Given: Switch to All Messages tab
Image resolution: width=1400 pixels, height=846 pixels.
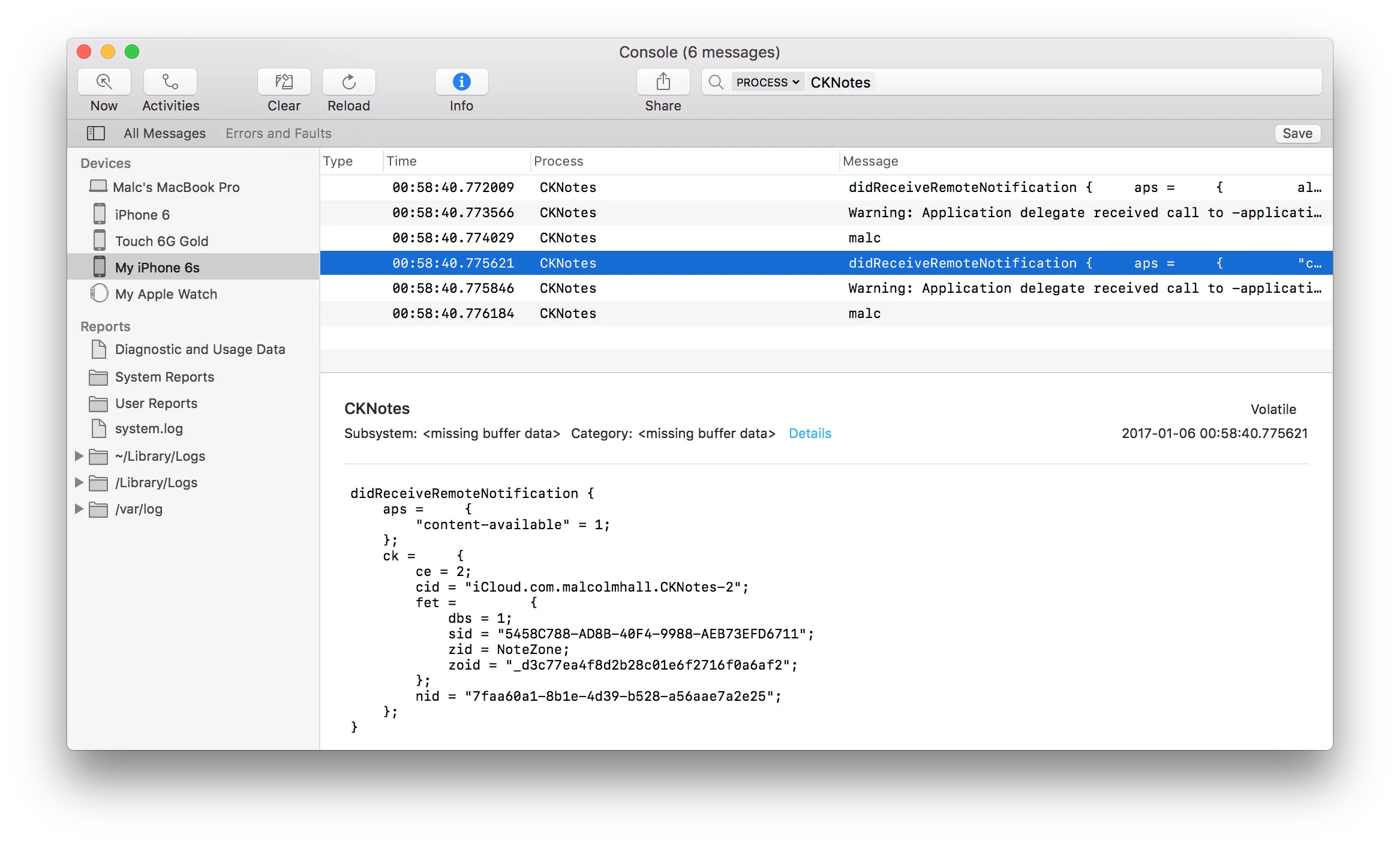Looking at the screenshot, I should 164,133.
